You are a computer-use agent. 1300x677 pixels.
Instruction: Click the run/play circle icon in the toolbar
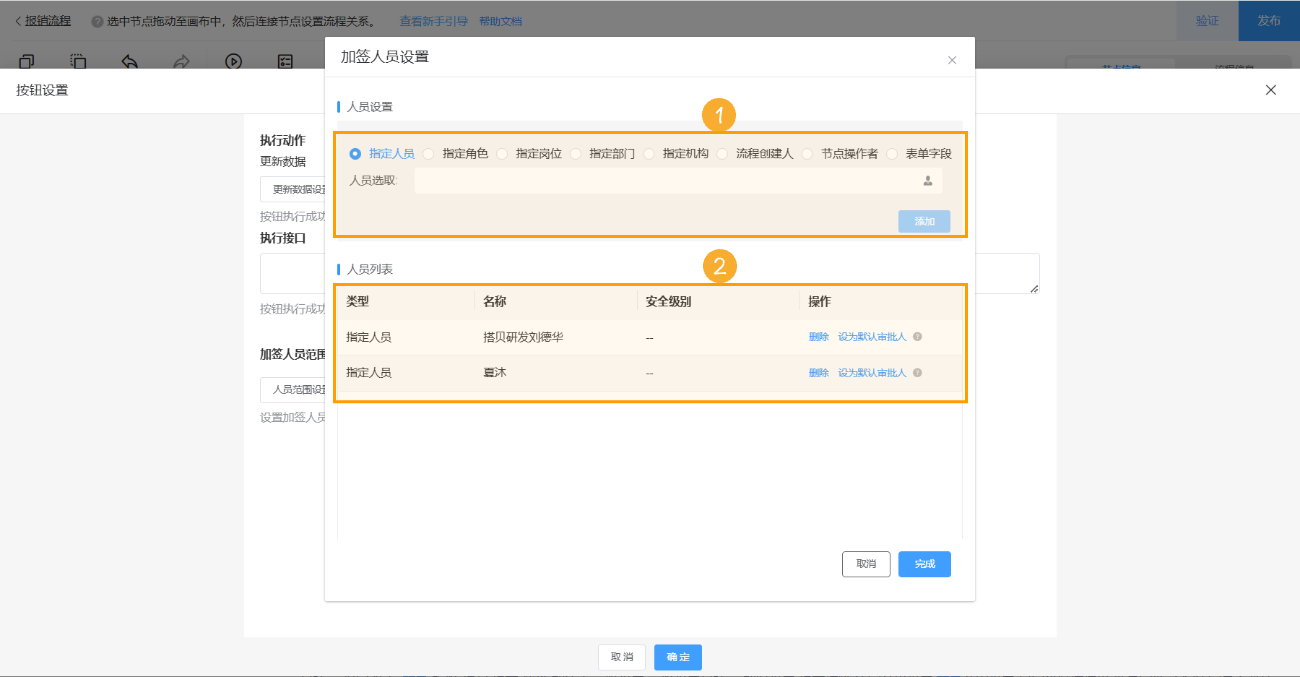pos(233,61)
